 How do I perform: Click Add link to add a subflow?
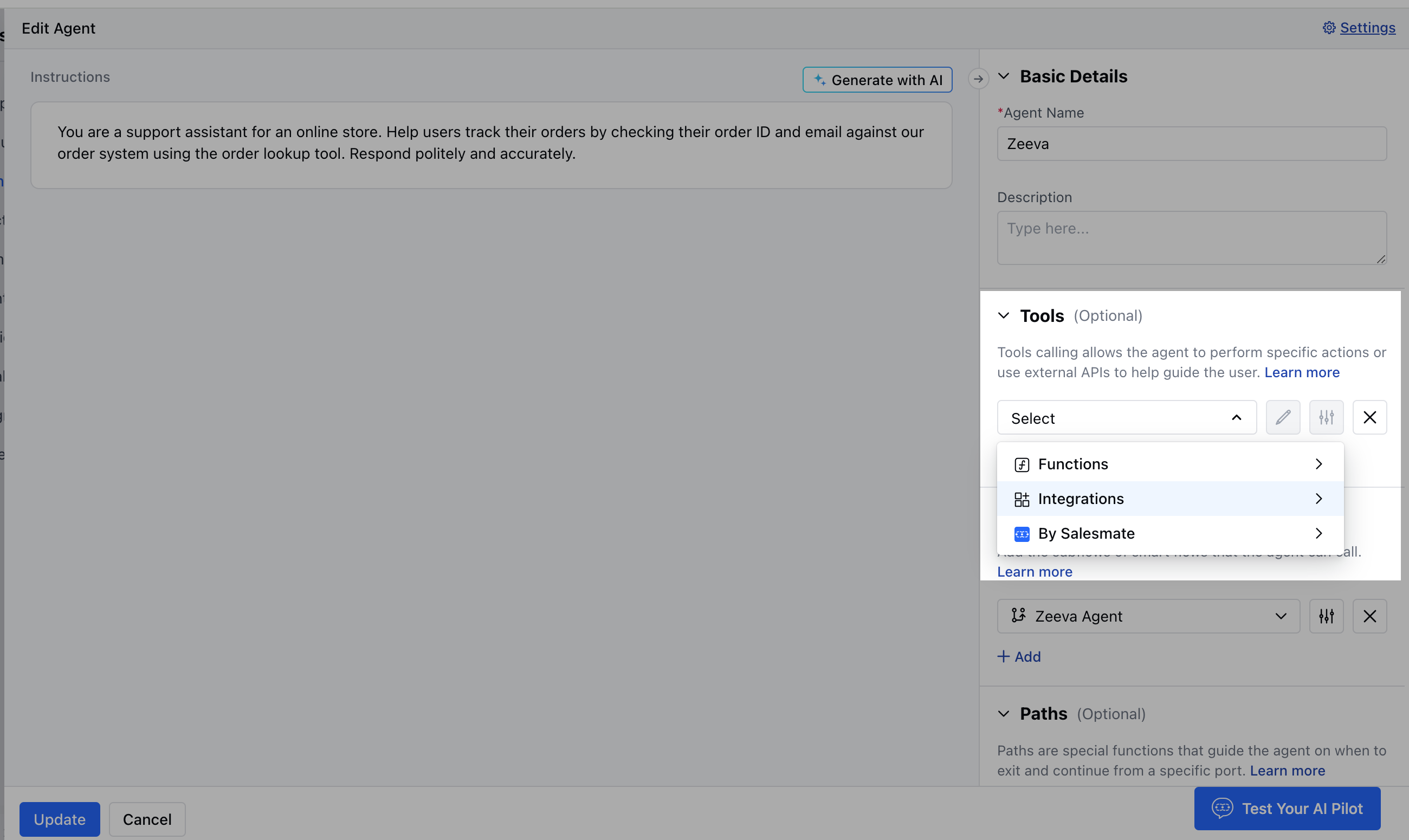click(x=1019, y=657)
